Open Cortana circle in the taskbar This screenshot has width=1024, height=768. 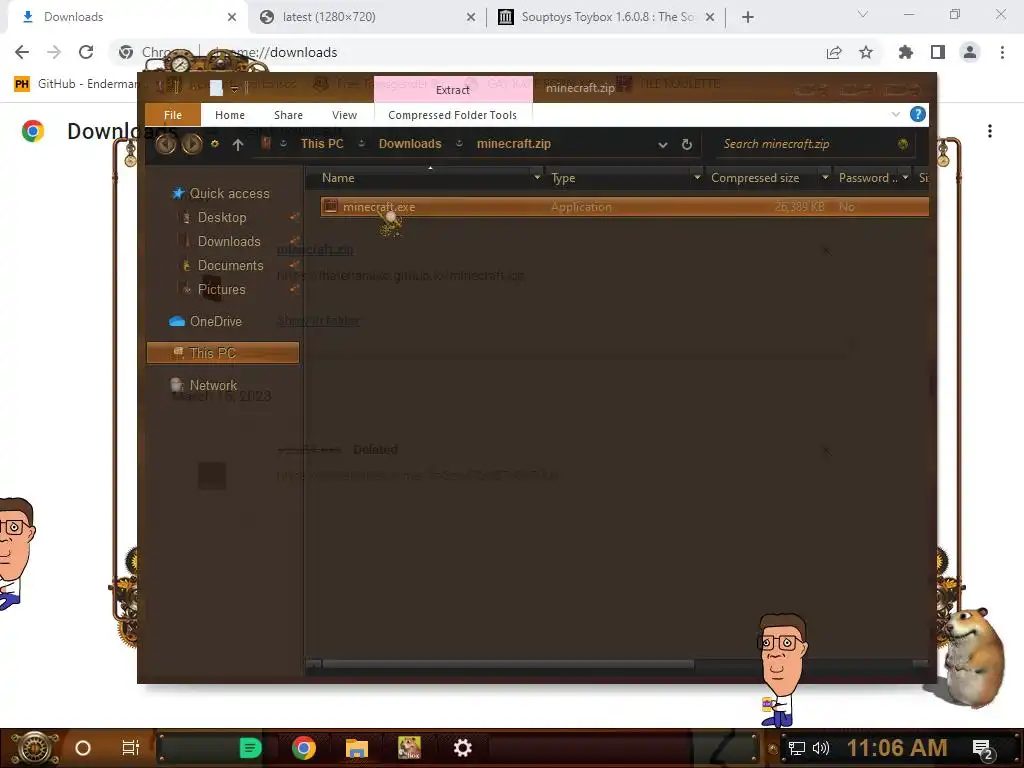pos(82,748)
